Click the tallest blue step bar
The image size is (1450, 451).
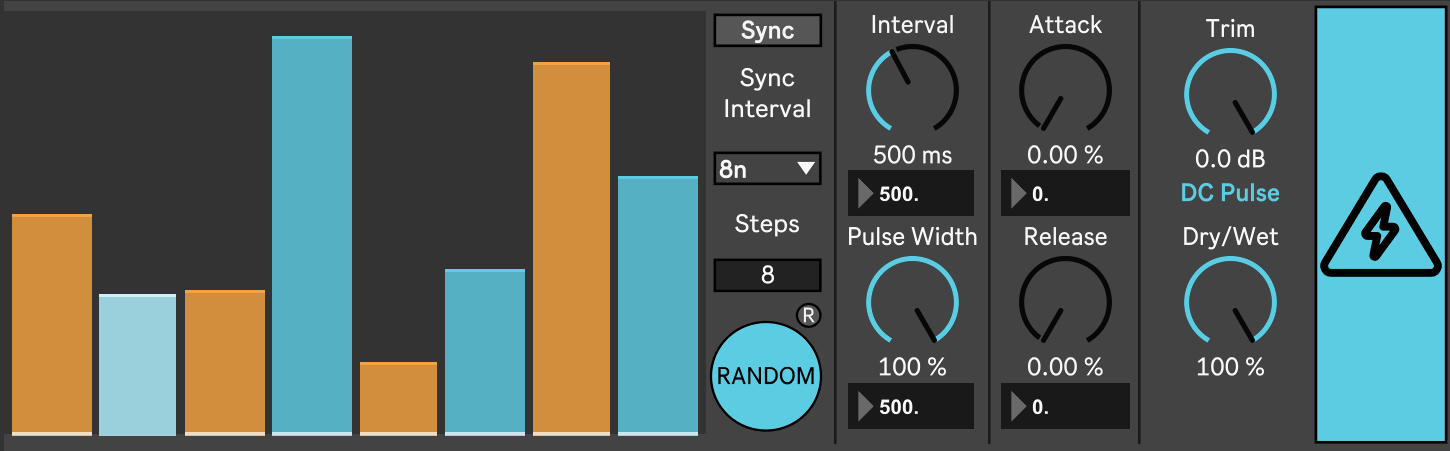(312, 235)
